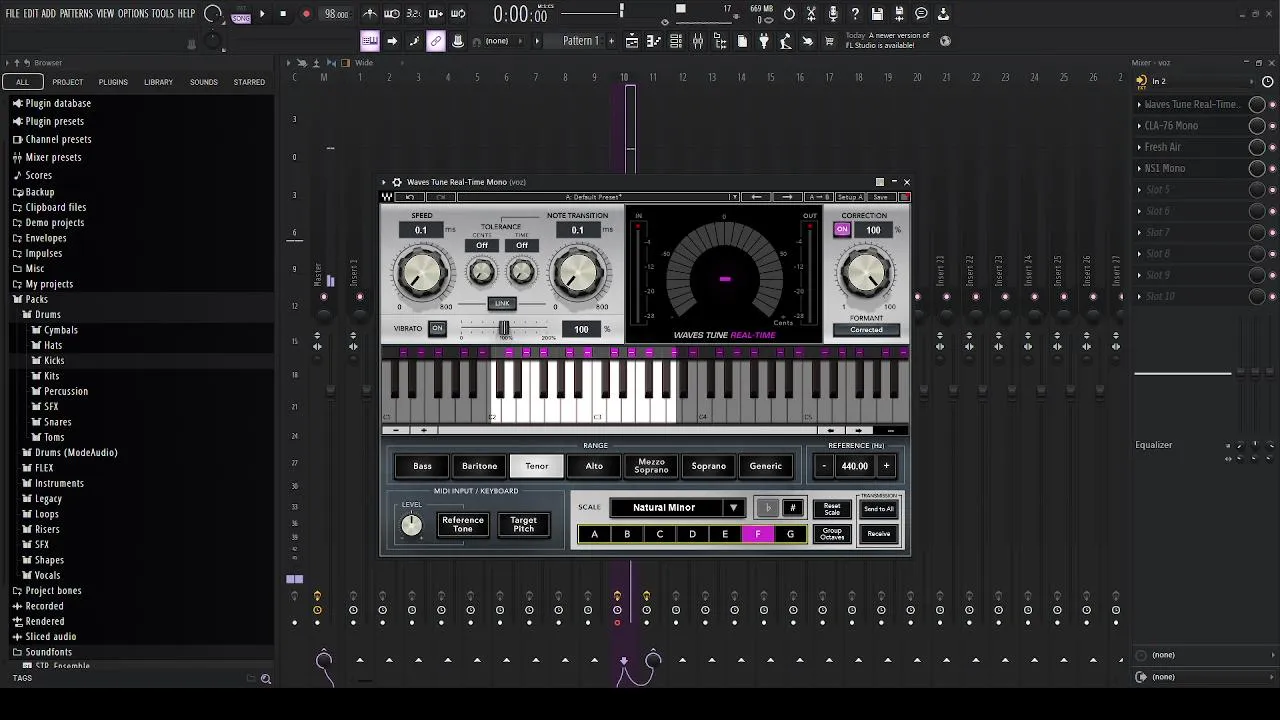Open CLA-76 Mono slot menu arrow
Viewport: 1280px width, 720px height.
point(1139,126)
